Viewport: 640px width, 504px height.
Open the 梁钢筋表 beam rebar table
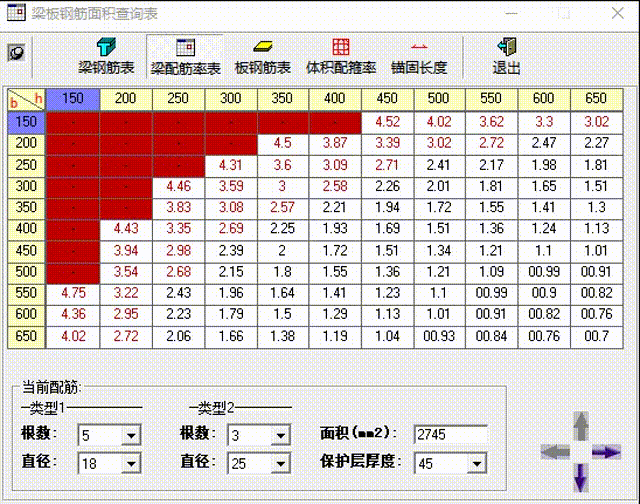click(x=106, y=56)
